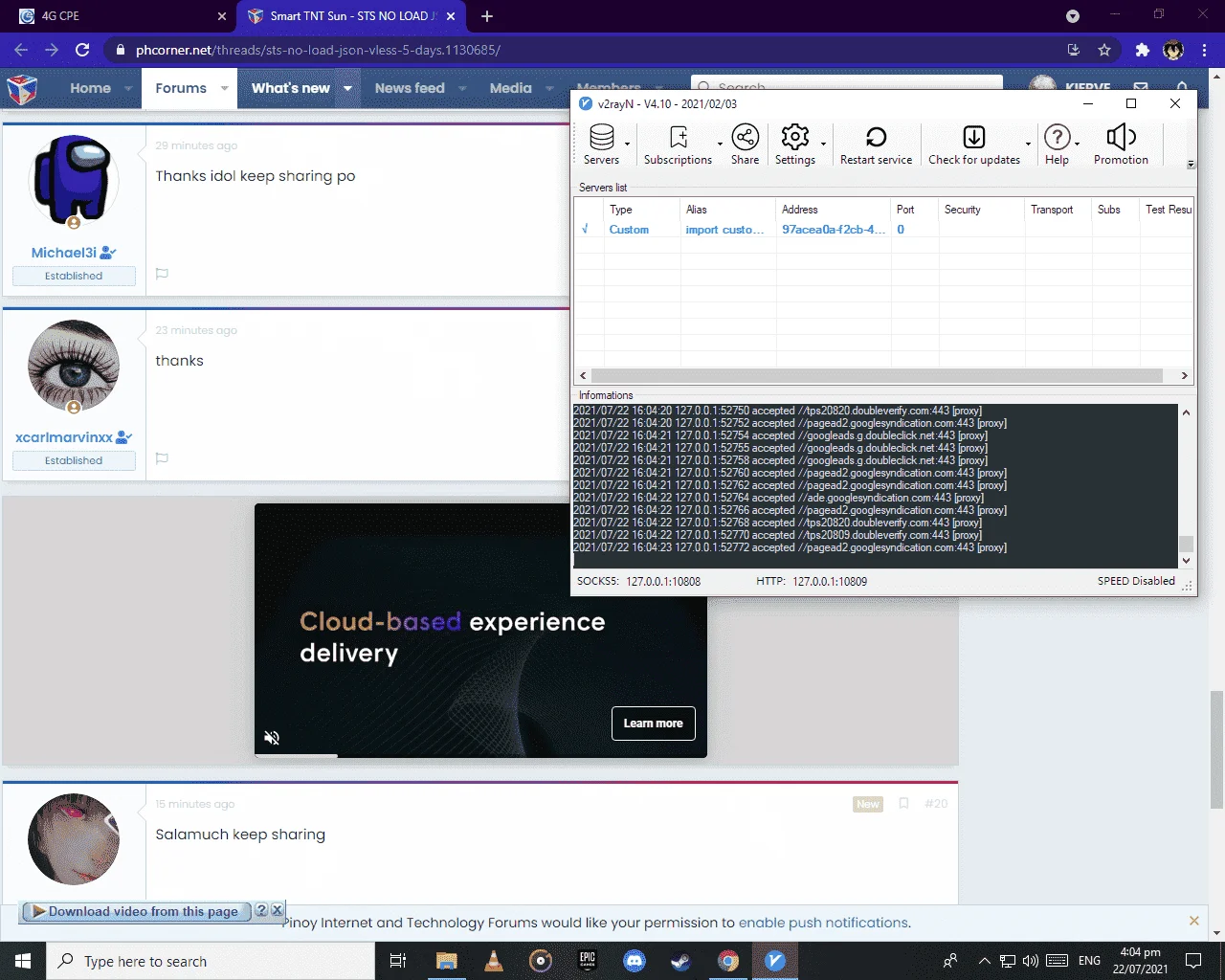Image resolution: width=1225 pixels, height=980 pixels.
Task: Open v2rayN Settings gear
Action: (x=795, y=145)
